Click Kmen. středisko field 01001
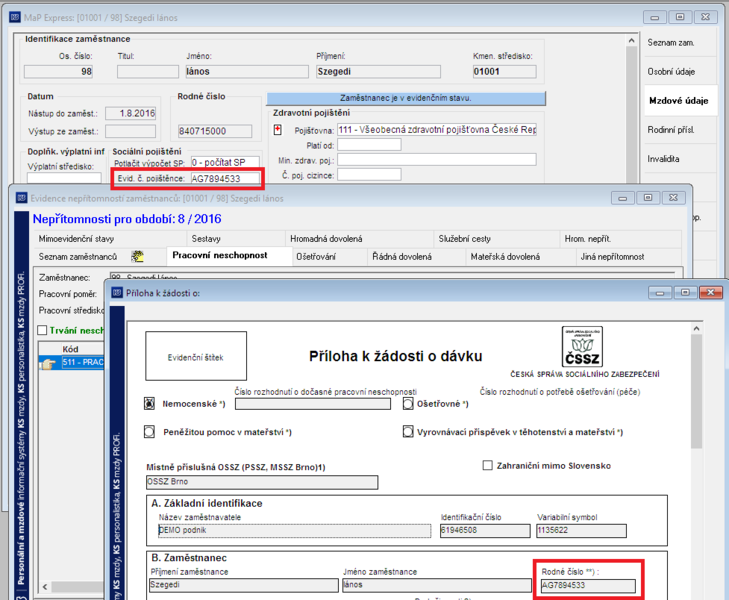This screenshot has height=600, width=729. click(x=504, y=72)
